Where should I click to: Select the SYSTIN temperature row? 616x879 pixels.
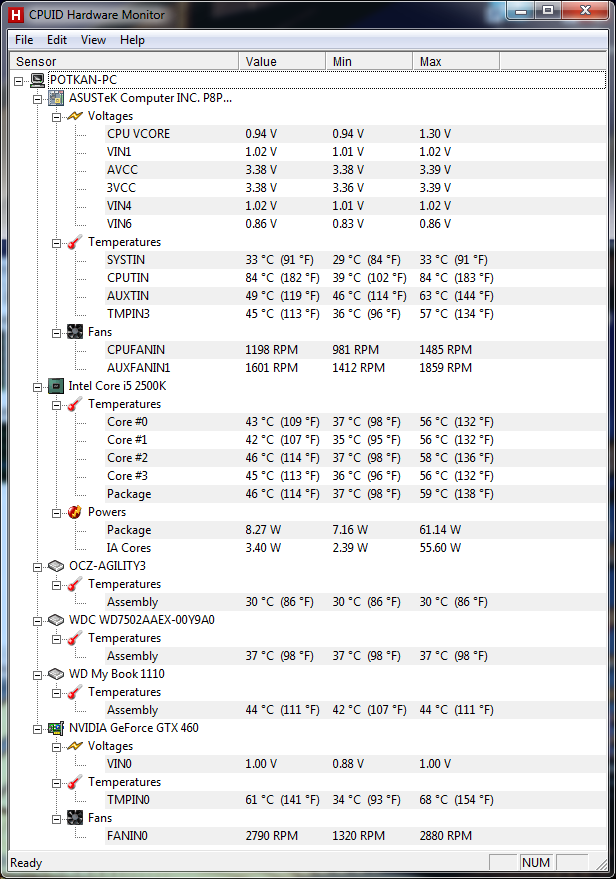pyautogui.click(x=355, y=260)
